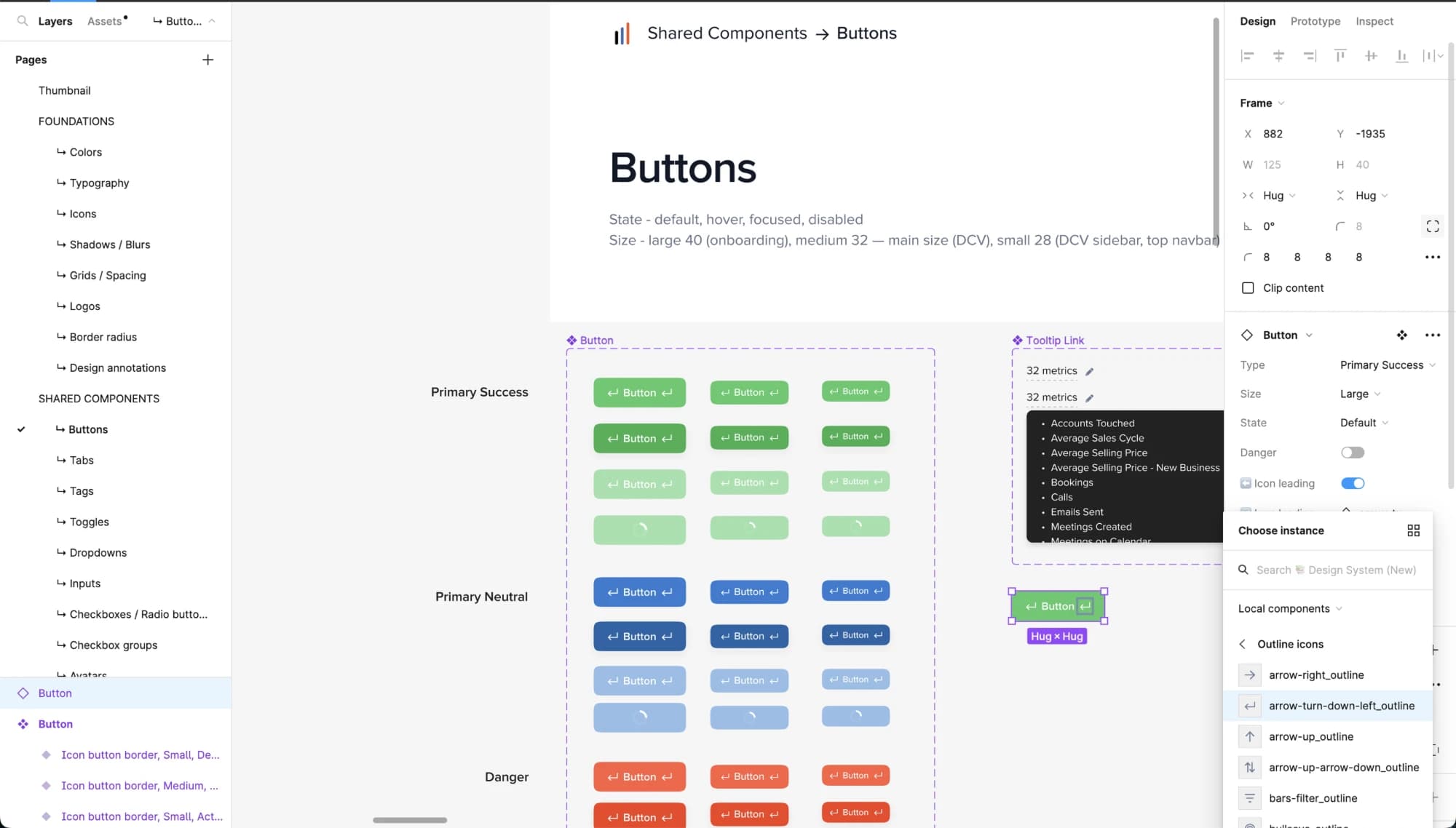Click the search icon in the Layers panel
This screenshot has width=1456, height=828.
(x=23, y=21)
